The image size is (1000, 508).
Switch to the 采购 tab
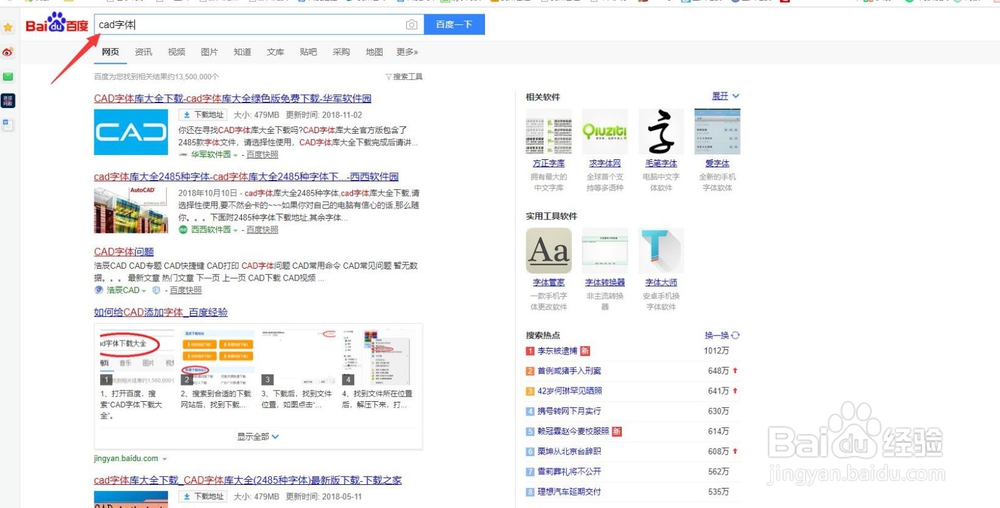coord(341,52)
